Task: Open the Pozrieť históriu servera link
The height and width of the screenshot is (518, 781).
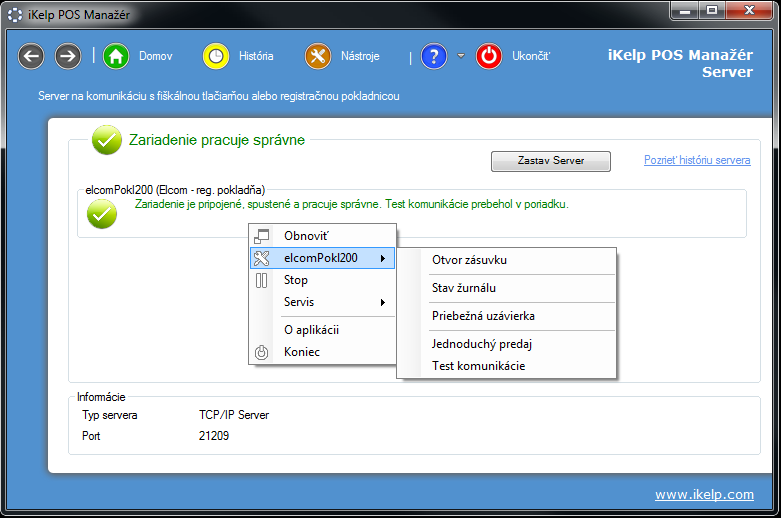Action: coord(696,160)
